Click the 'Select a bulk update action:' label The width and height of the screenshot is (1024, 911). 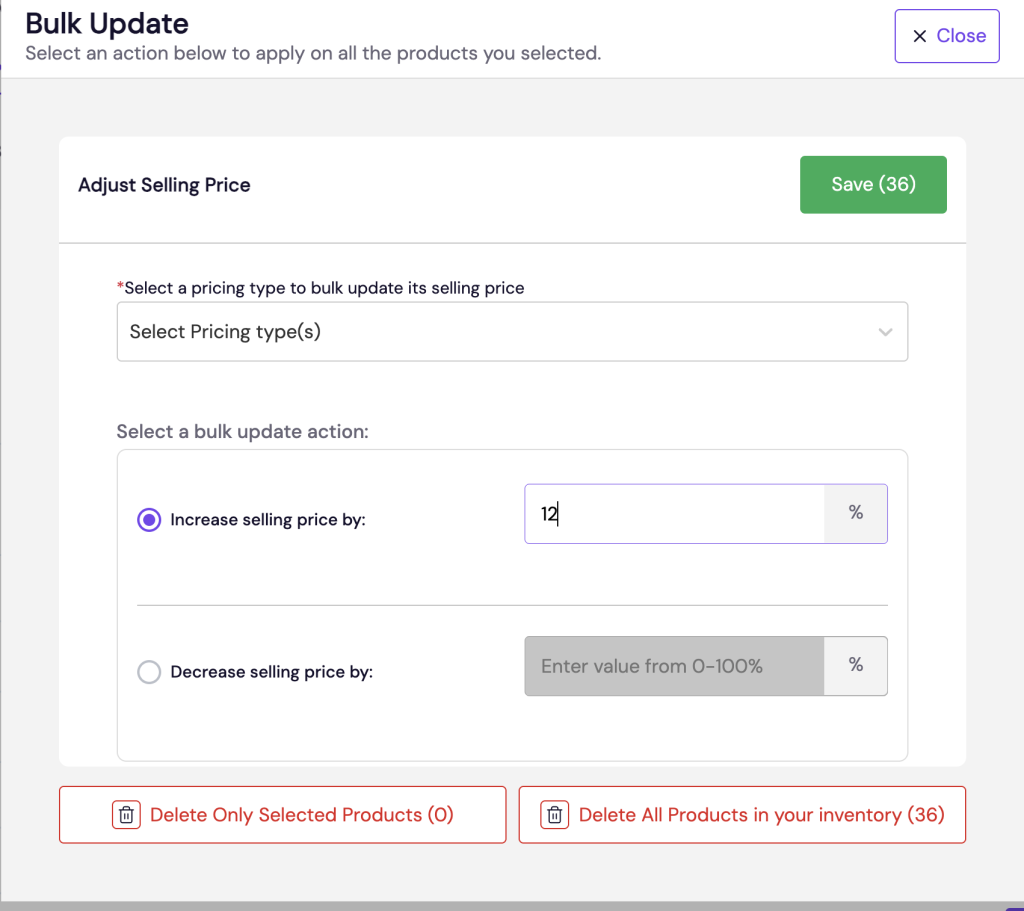tap(243, 432)
